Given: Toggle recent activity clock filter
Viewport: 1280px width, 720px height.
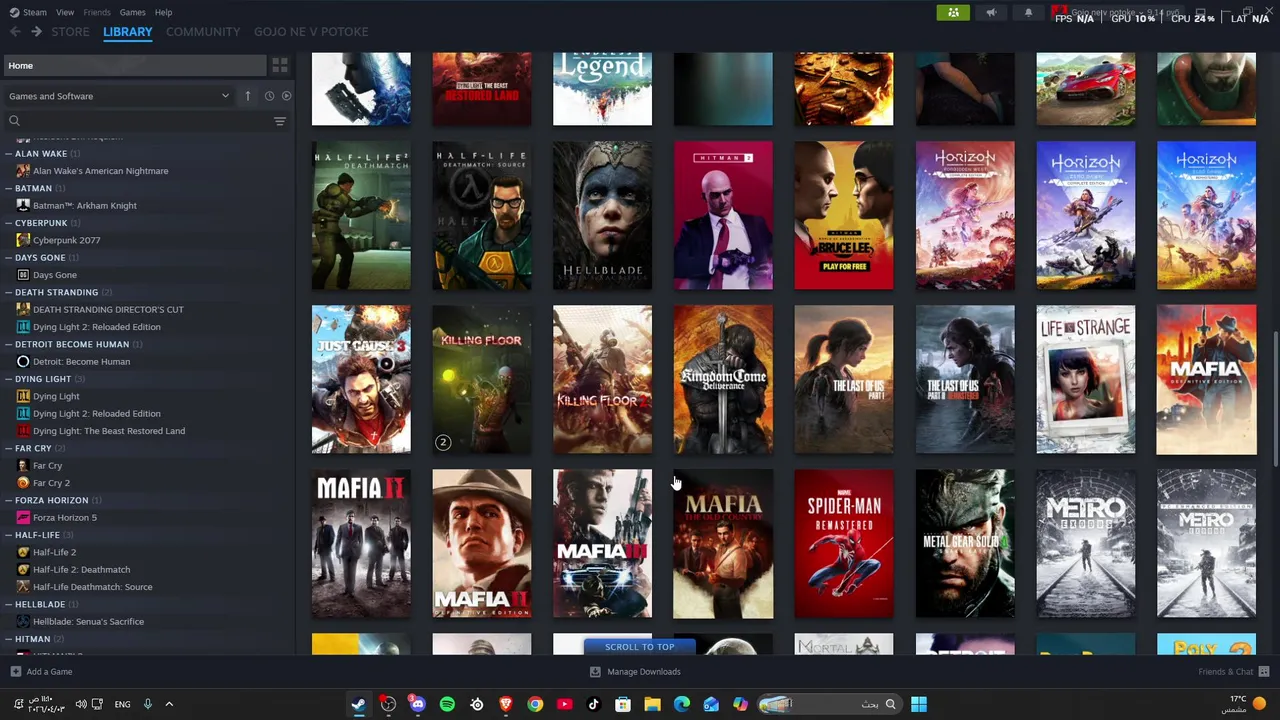Looking at the screenshot, I should (269, 96).
